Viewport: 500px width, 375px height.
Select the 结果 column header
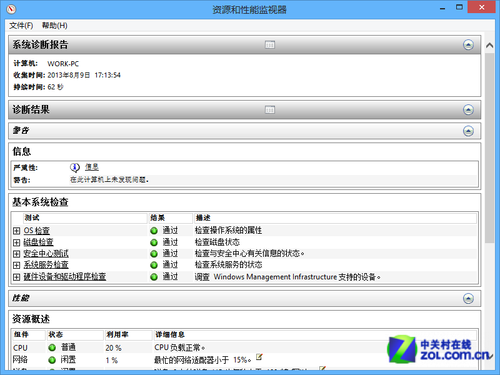coord(170,218)
